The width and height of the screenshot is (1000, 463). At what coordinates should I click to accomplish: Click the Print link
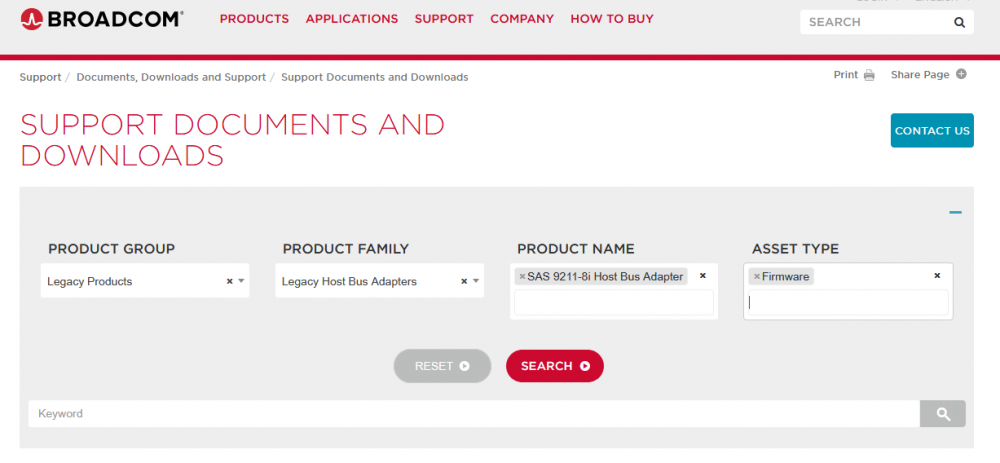click(x=846, y=75)
